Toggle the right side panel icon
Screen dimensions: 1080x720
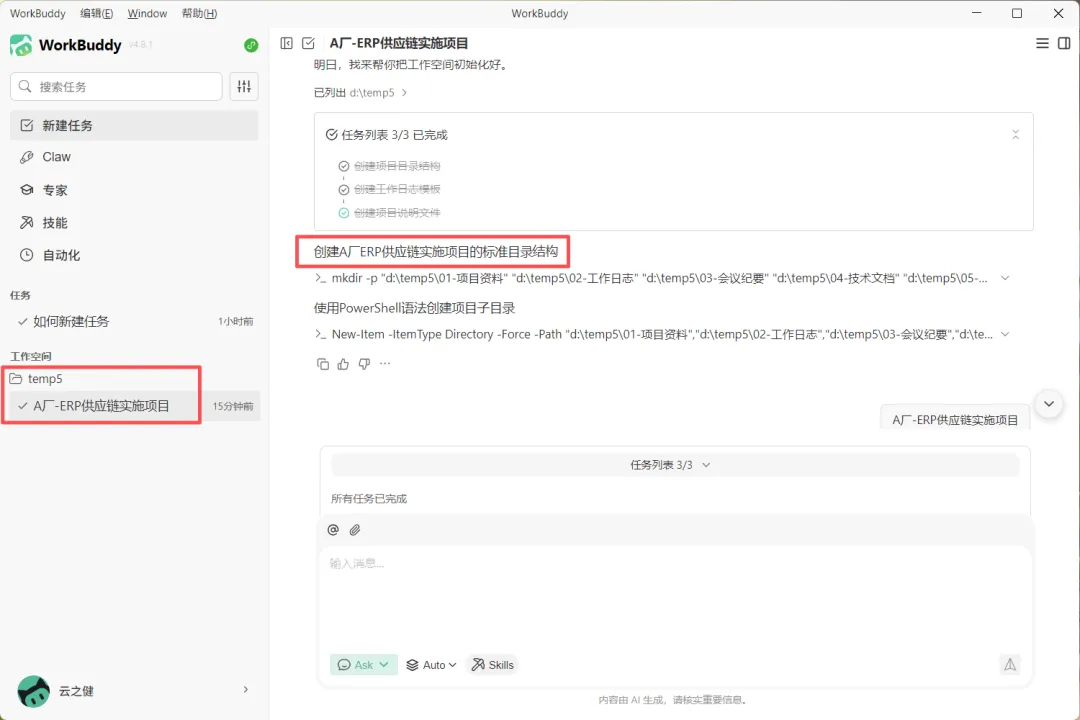coord(1064,43)
